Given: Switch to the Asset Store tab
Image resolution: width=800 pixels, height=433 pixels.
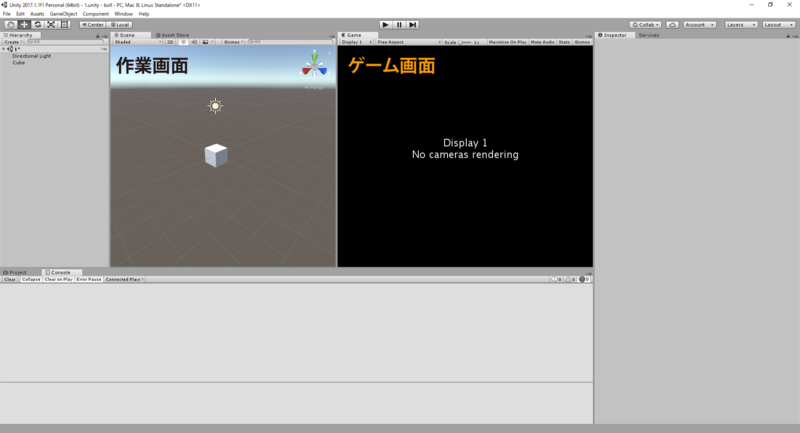Looking at the screenshot, I should [172, 35].
